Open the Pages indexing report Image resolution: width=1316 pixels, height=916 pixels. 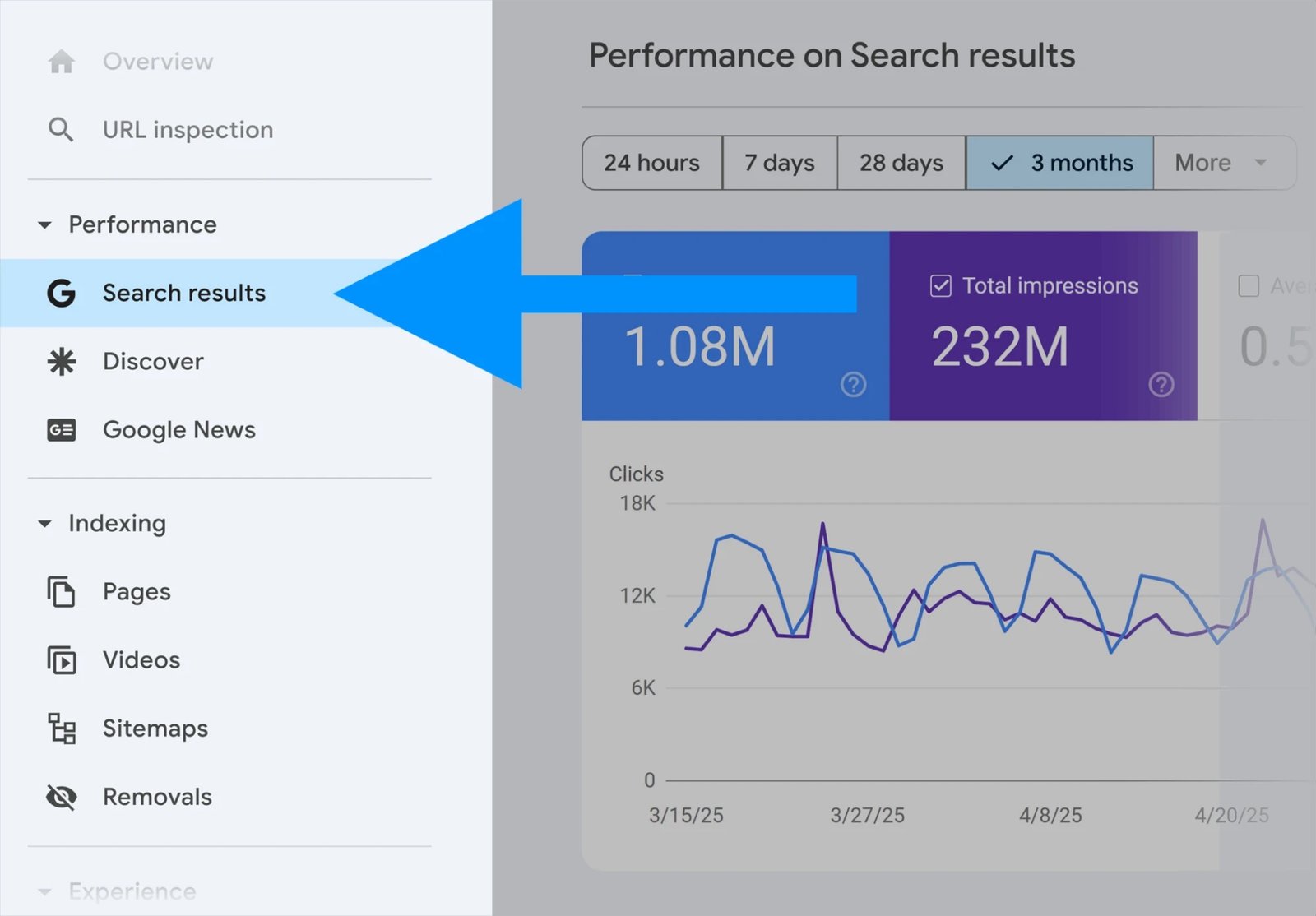137,592
